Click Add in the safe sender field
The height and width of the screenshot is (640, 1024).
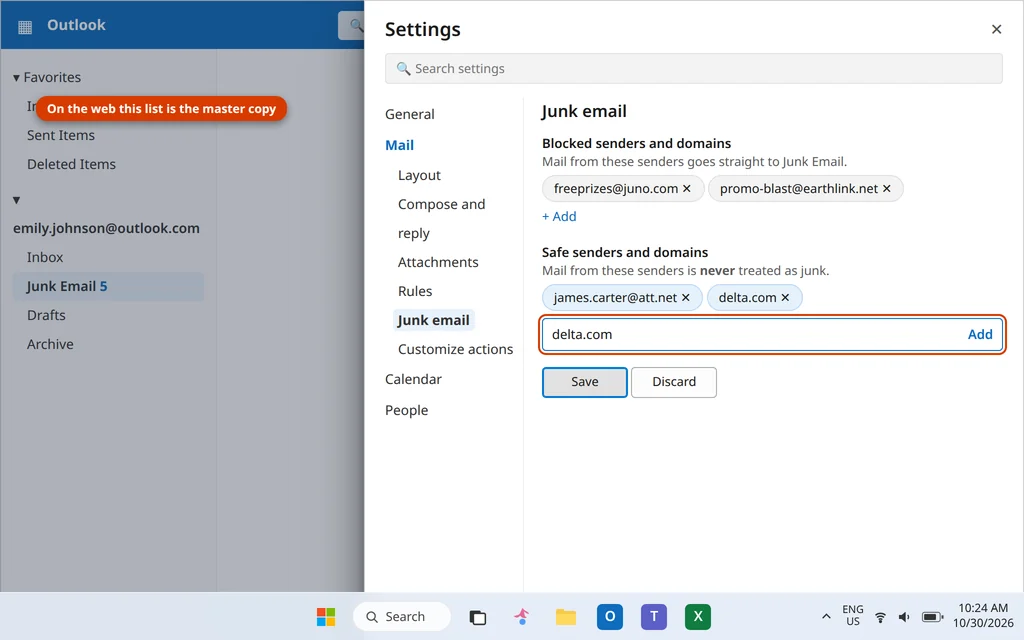980,334
